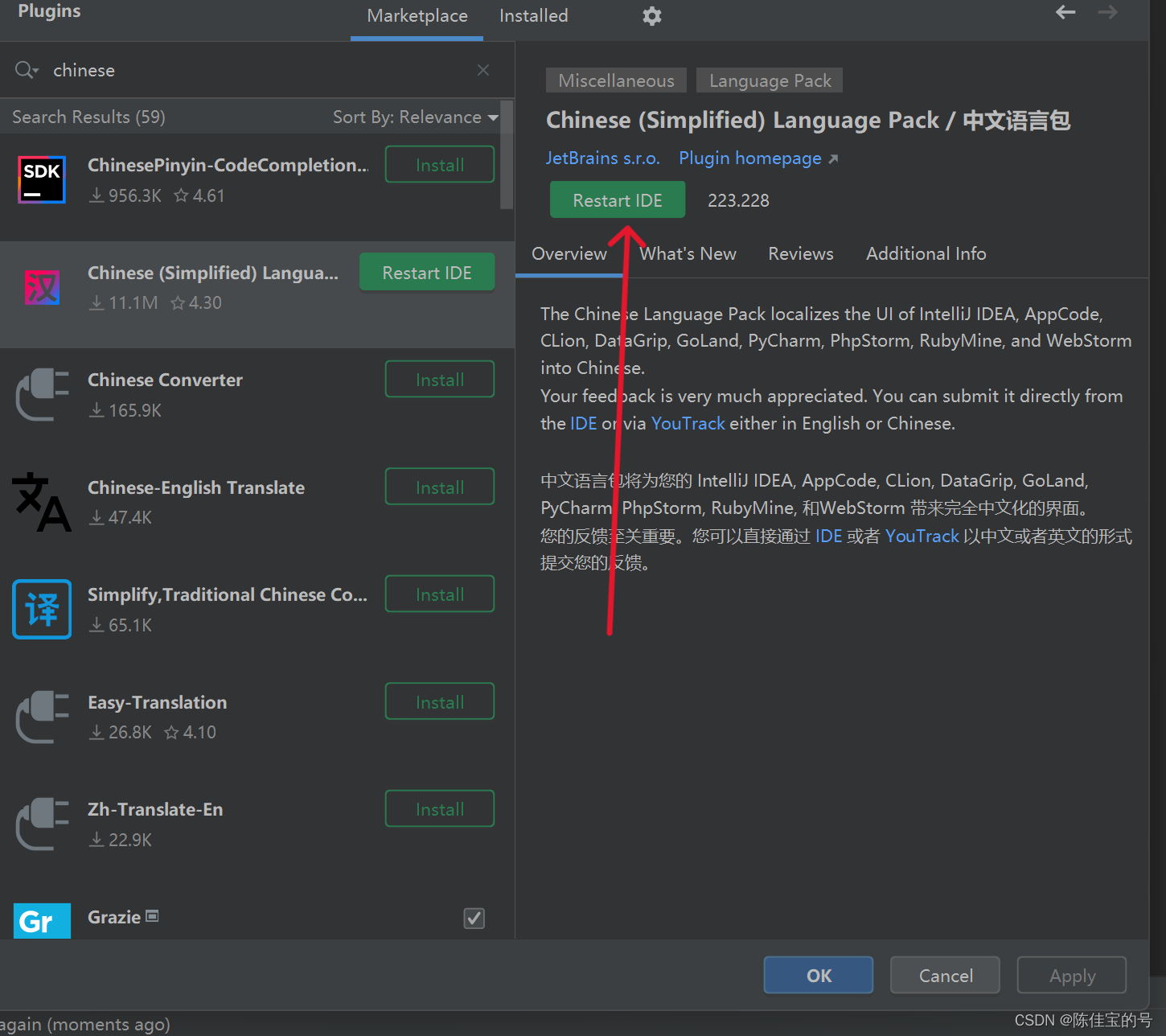The height and width of the screenshot is (1036, 1166).
Task: Click the Plugins title label
Action: (49, 11)
